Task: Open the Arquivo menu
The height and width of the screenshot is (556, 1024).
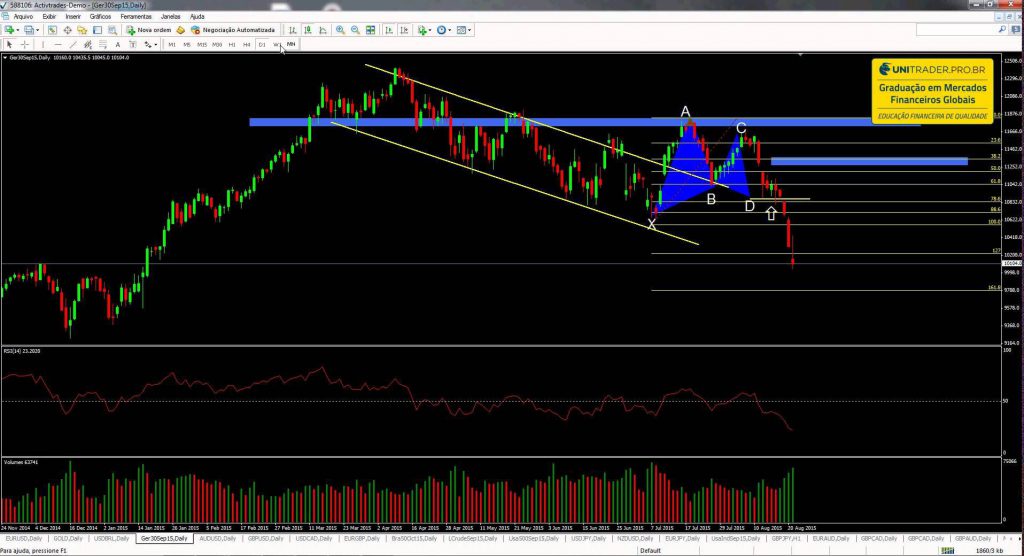Action: [x=23, y=16]
